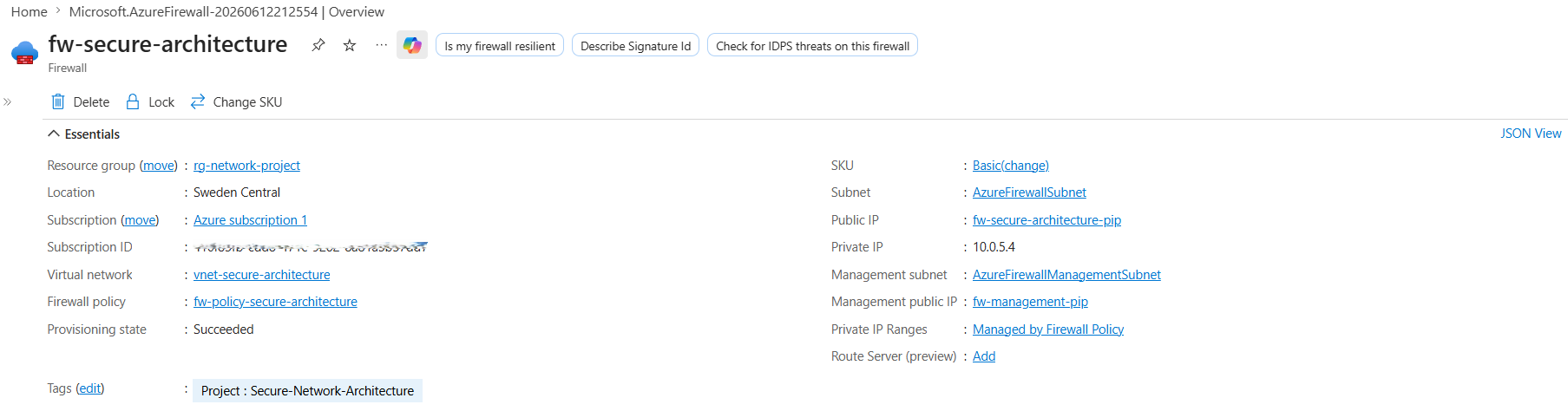Select the redacted Subscription ID value
Viewport: 1568px width, 411px height.
tap(311, 247)
